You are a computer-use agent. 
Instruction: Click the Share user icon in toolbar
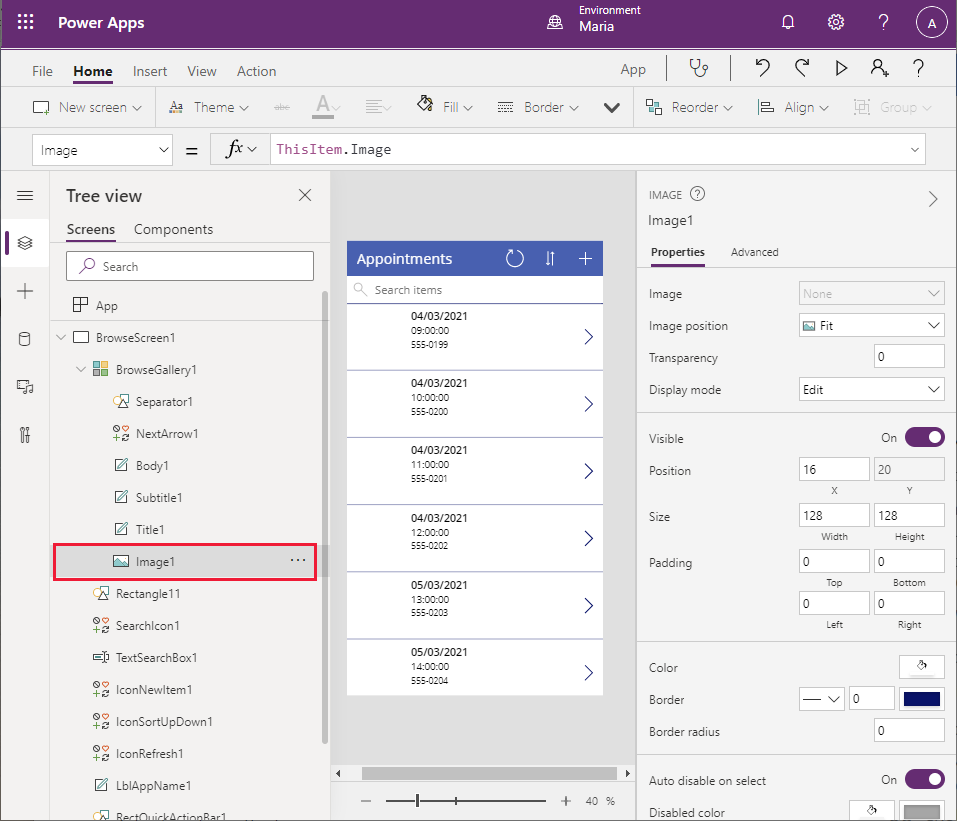[879, 68]
